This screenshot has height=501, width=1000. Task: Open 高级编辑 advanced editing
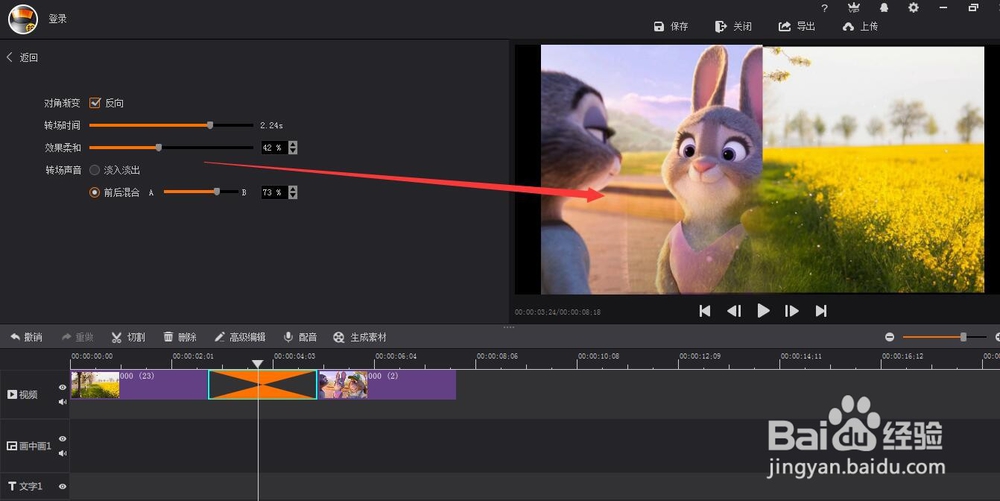[x=240, y=337]
